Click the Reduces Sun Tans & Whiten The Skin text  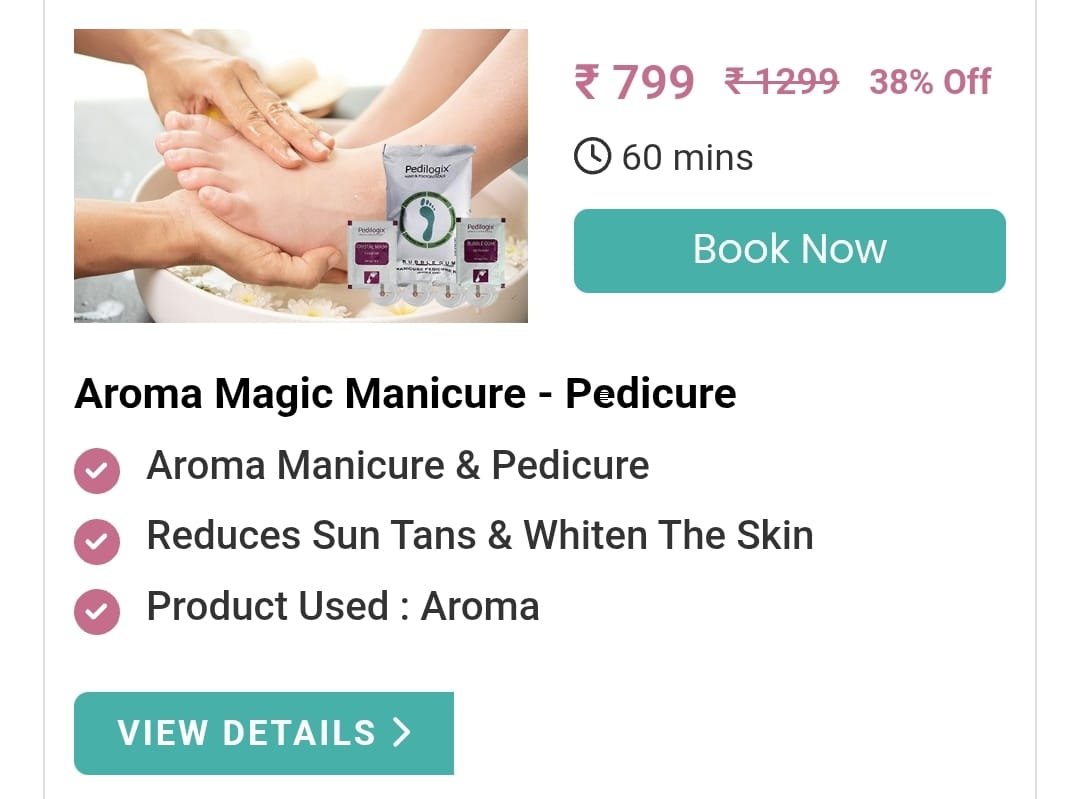pyautogui.click(x=480, y=536)
